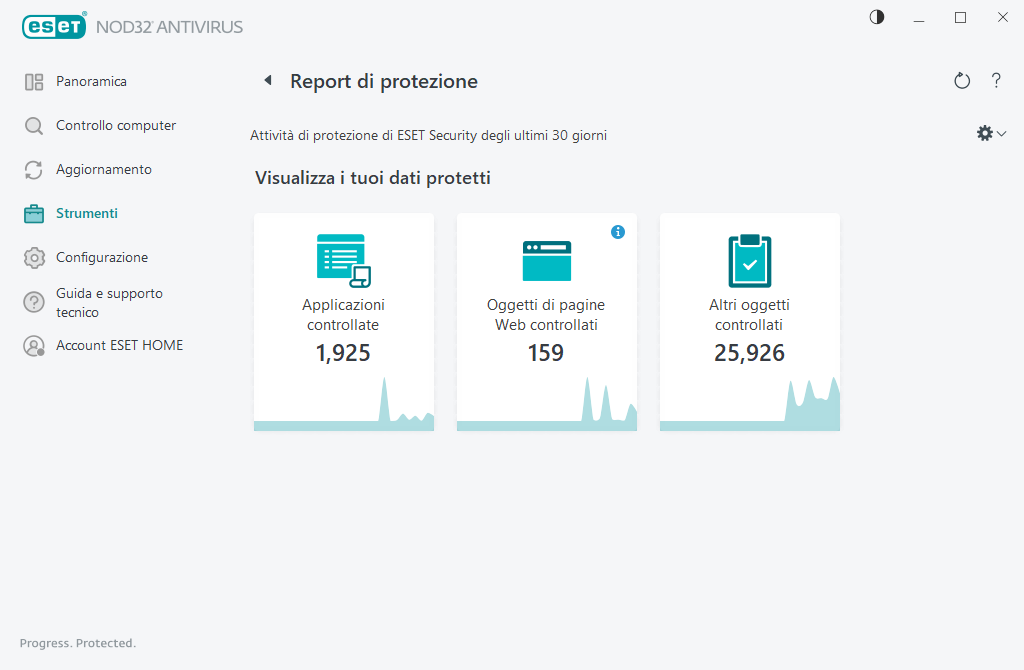Click the Altri oggetti controllati clipboard icon
The width and height of the screenshot is (1024, 670).
(x=749, y=259)
